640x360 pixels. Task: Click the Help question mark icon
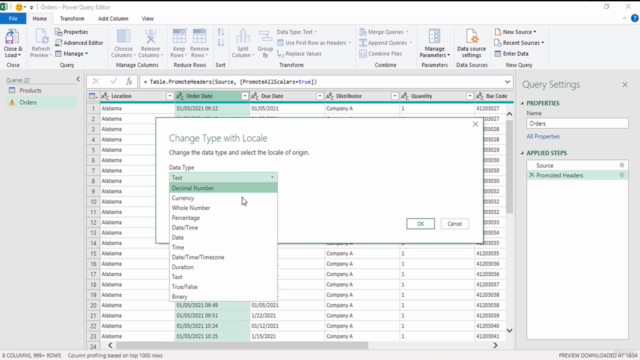[634, 18]
